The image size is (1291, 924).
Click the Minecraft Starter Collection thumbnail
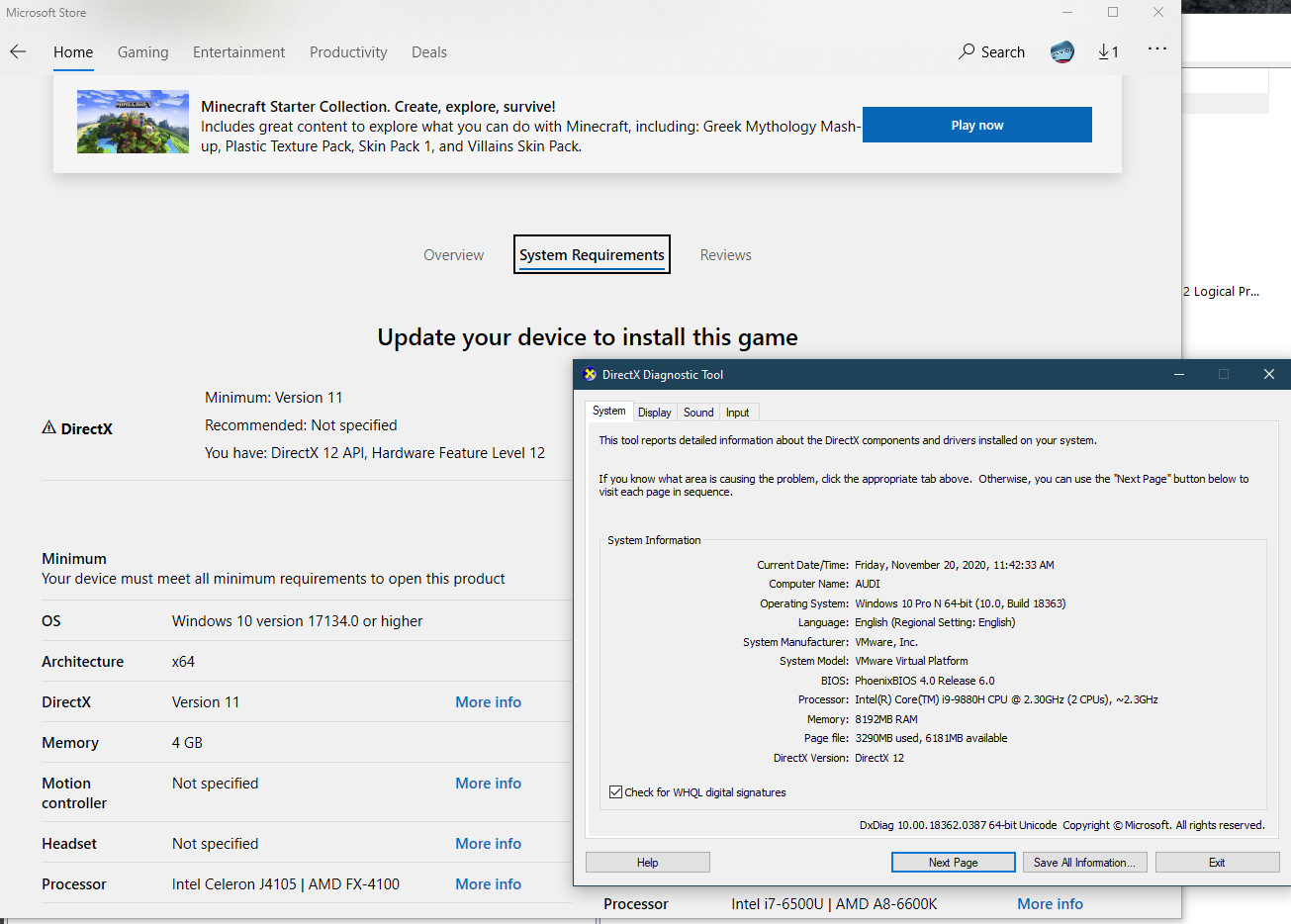(133, 122)
